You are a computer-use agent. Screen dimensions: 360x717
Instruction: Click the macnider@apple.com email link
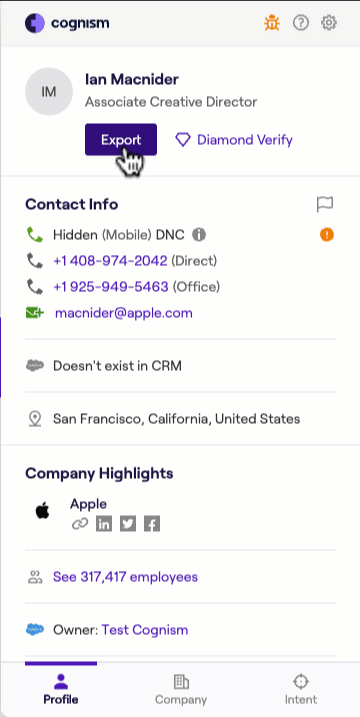tap(124, 313)
